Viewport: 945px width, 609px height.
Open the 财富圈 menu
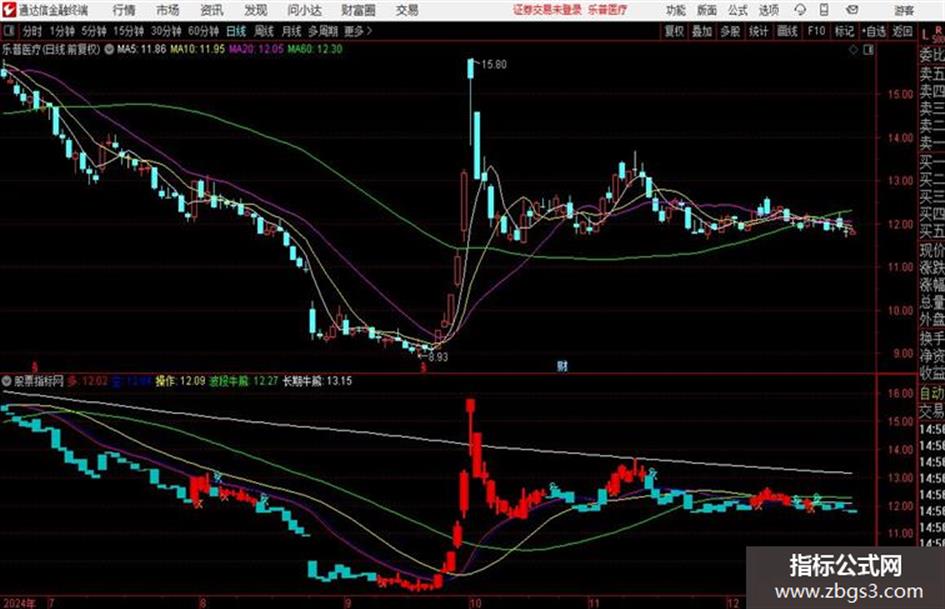(358, 10)
